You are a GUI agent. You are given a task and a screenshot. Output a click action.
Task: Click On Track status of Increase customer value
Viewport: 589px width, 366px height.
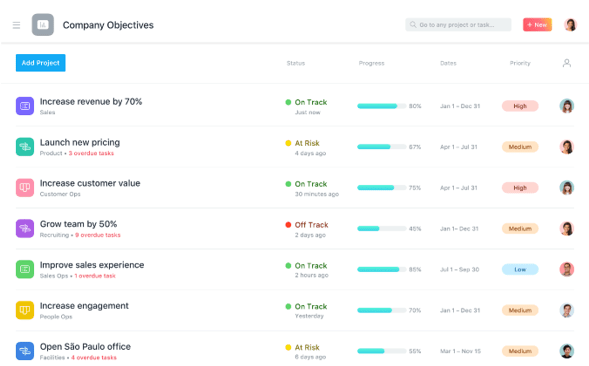point(311,184)
